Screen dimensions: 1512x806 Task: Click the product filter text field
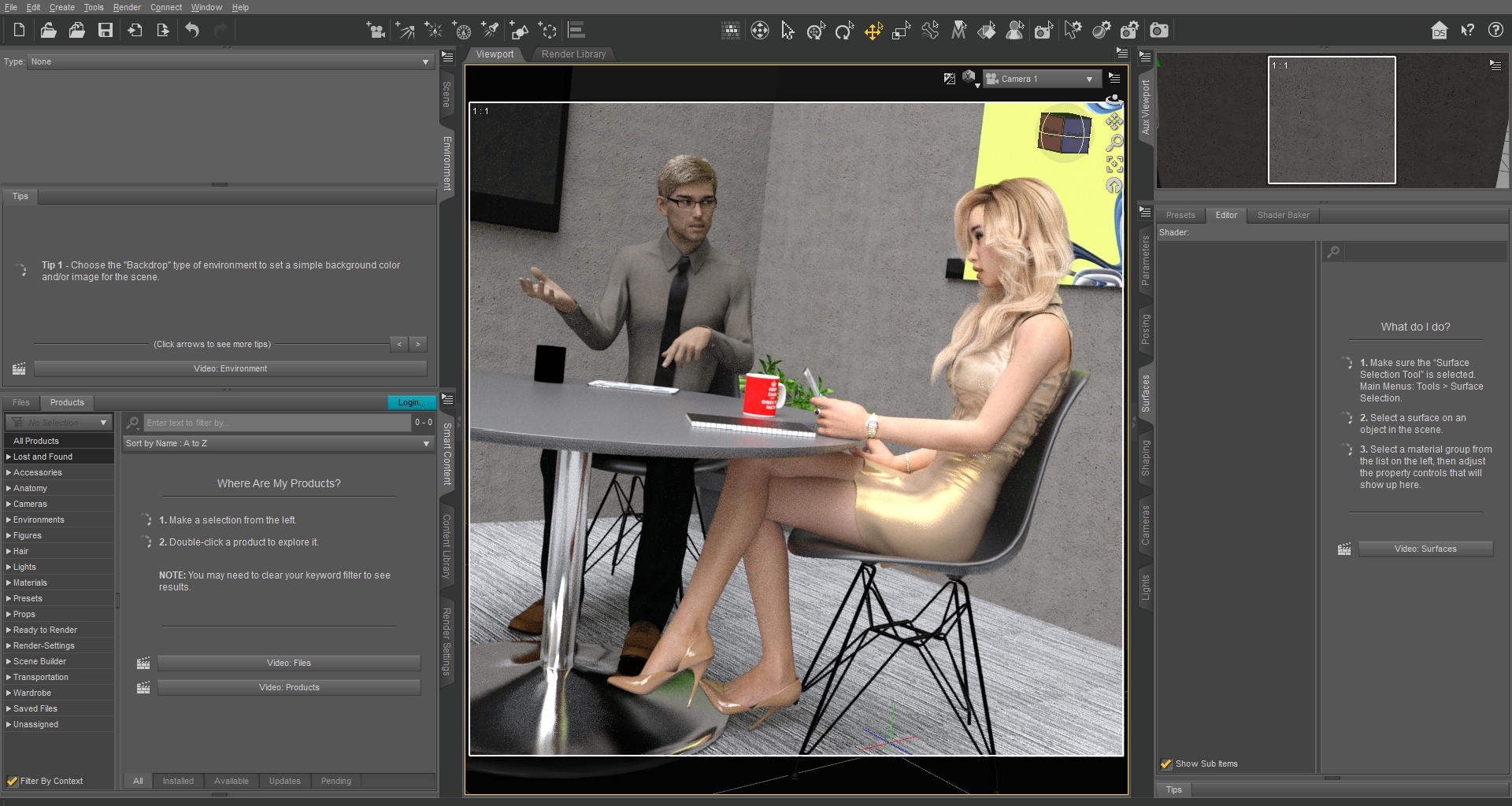pyautogui.click(x=276, y=423)
